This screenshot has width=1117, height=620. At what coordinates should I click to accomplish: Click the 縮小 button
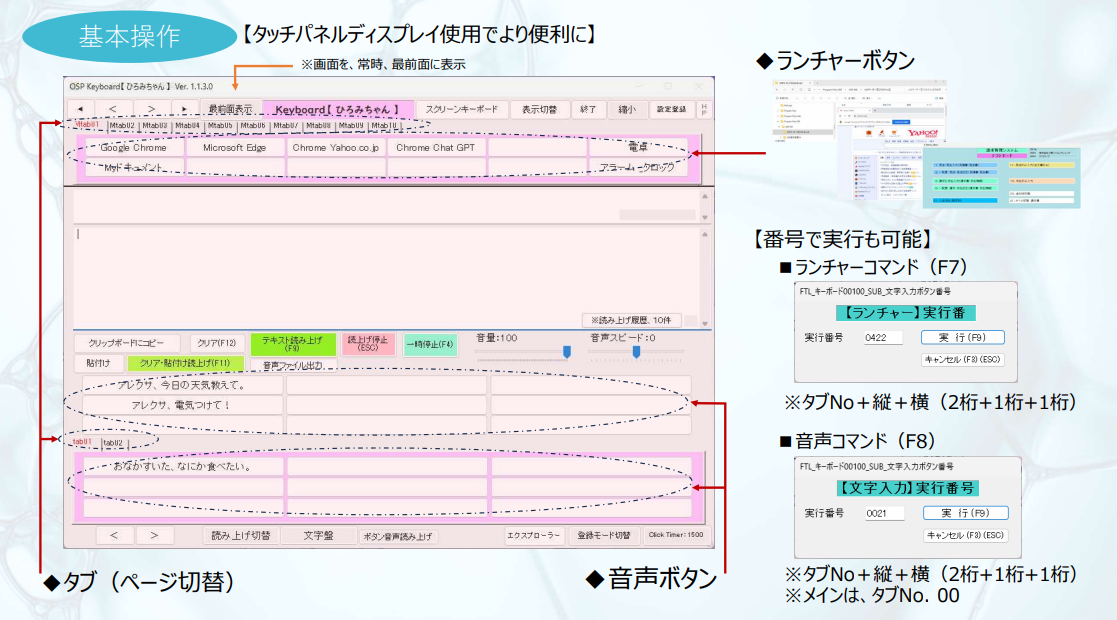click(627, 109)
